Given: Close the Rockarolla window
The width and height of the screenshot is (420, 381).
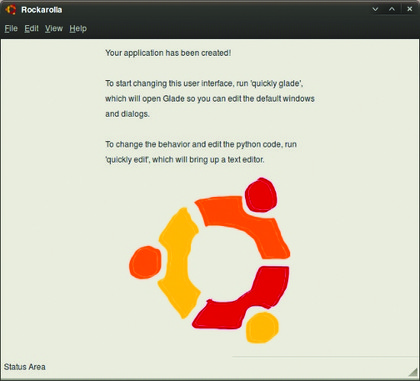Looking at the screenshot, I should click(x=410, y=9).
